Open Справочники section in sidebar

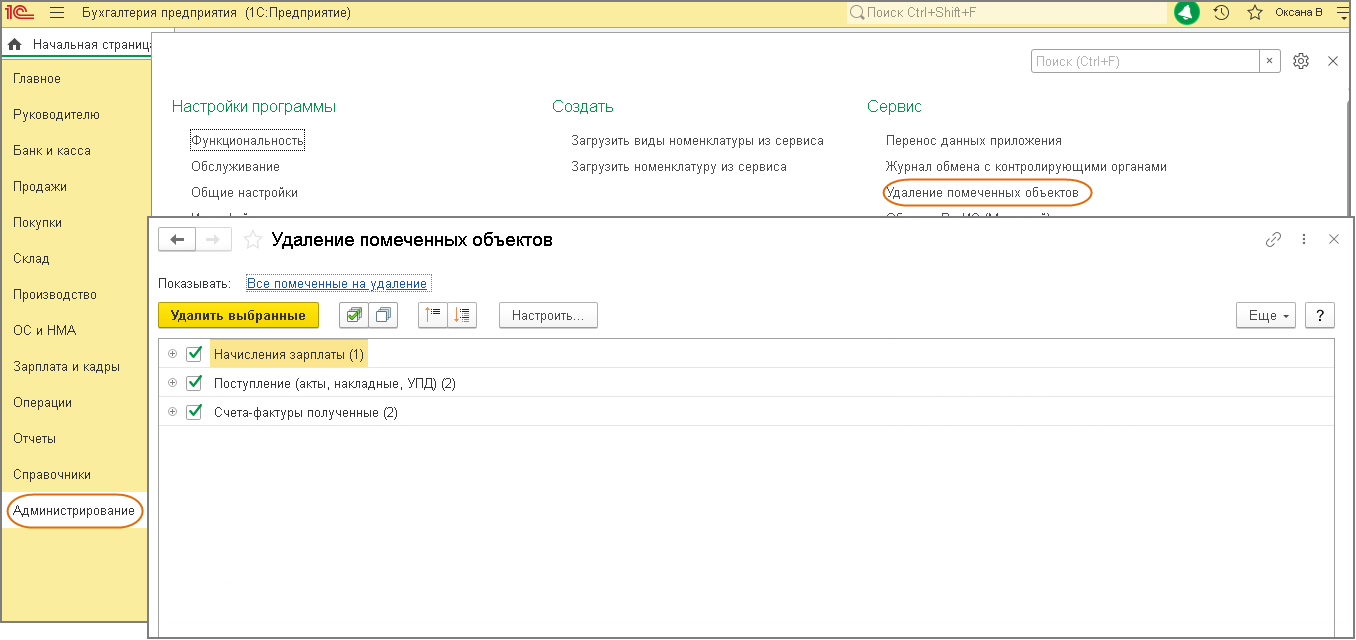pyautogui.click(x=52, y=475)
